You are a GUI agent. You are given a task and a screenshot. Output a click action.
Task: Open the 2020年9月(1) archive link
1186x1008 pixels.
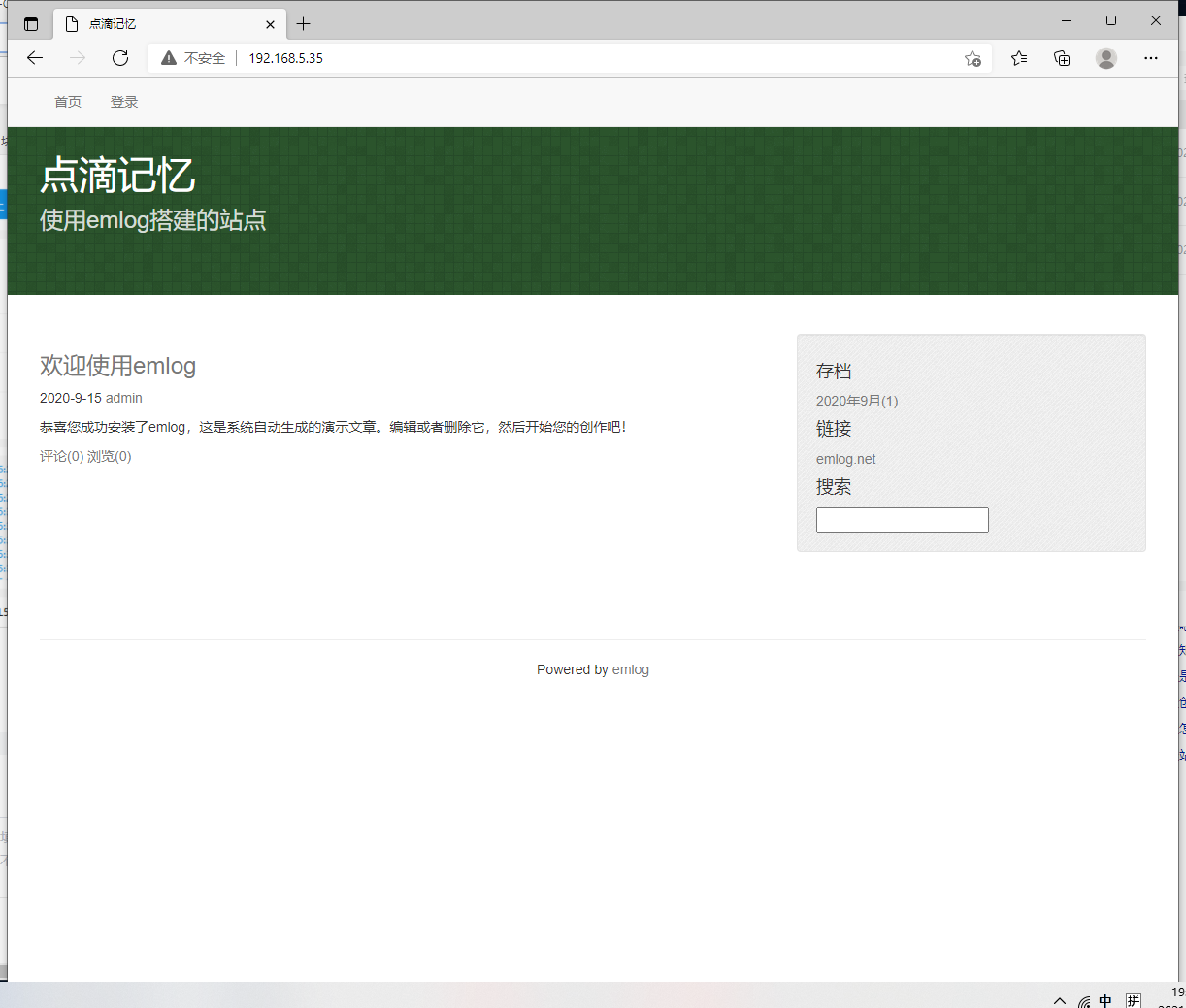(857, 401)
